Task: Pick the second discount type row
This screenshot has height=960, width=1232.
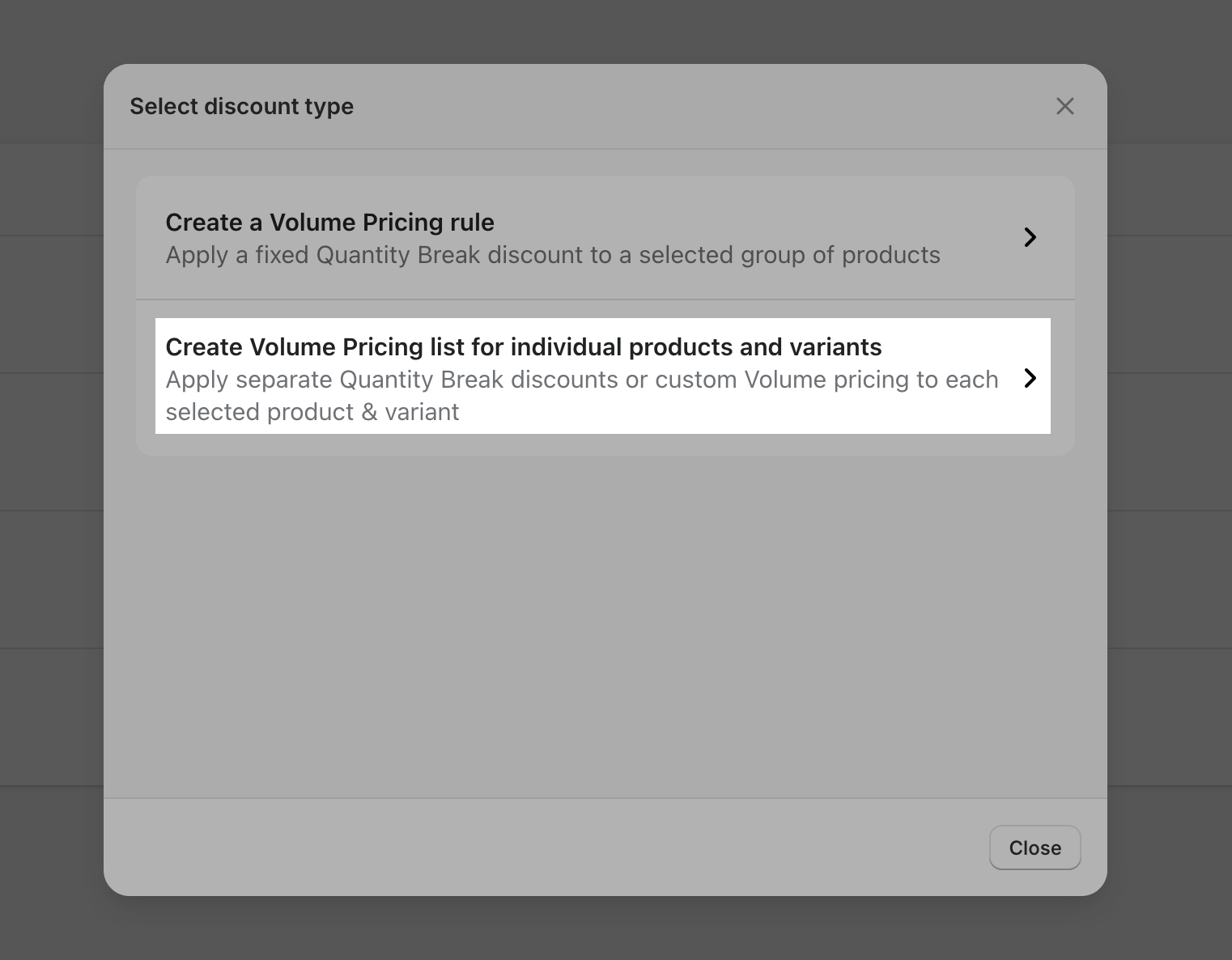Action: 605,377
